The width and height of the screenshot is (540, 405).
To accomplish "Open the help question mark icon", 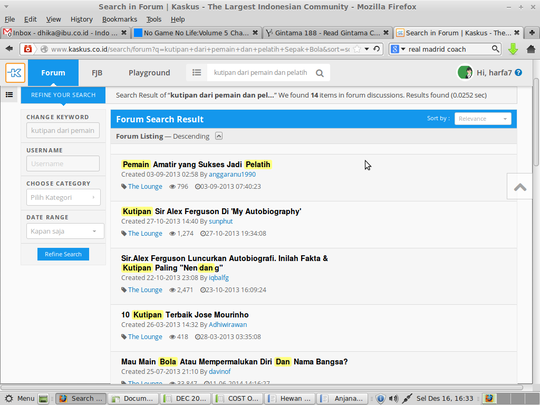I will point(518,73).
